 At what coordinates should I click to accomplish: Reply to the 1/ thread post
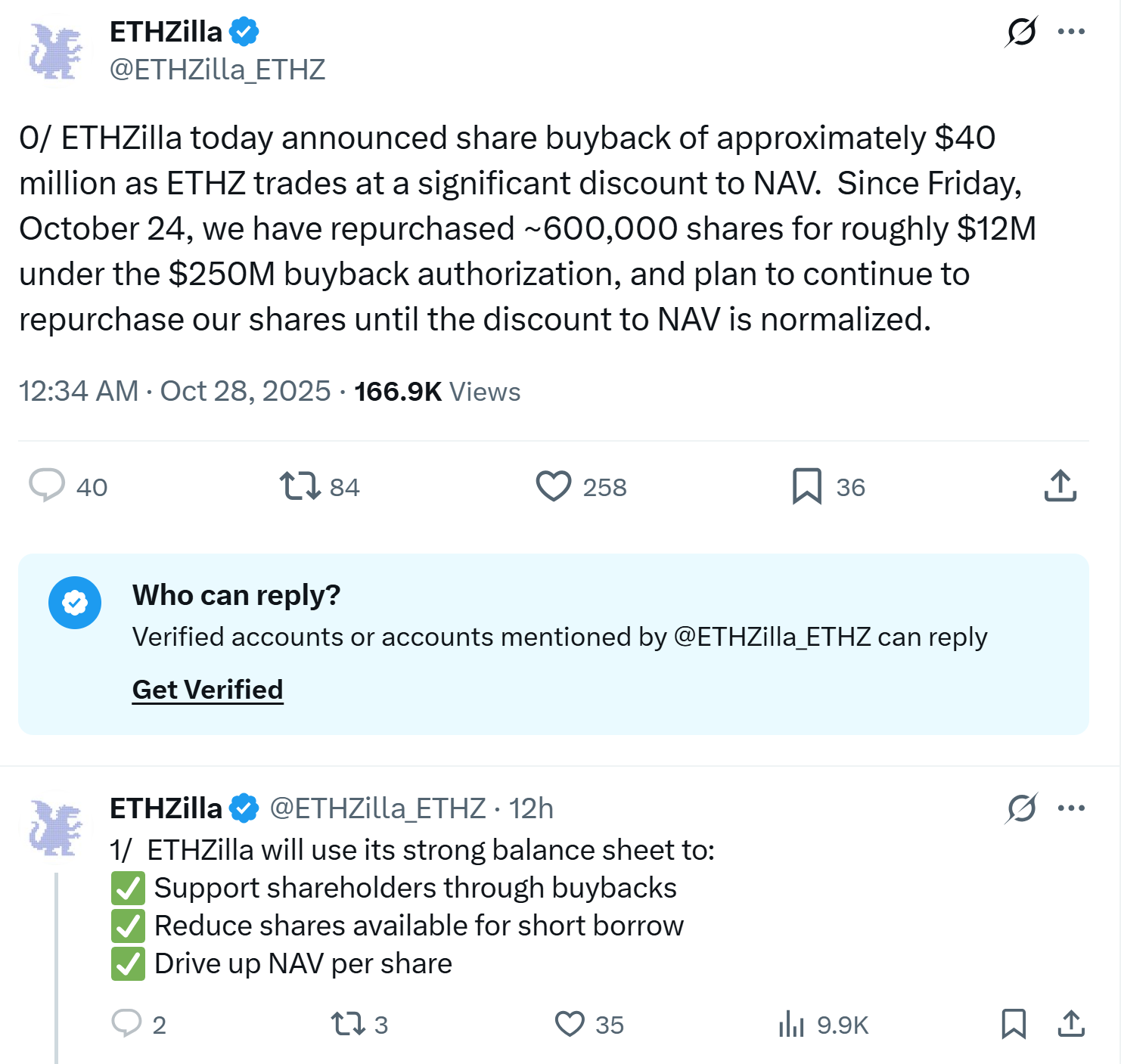coord(127,1023)
